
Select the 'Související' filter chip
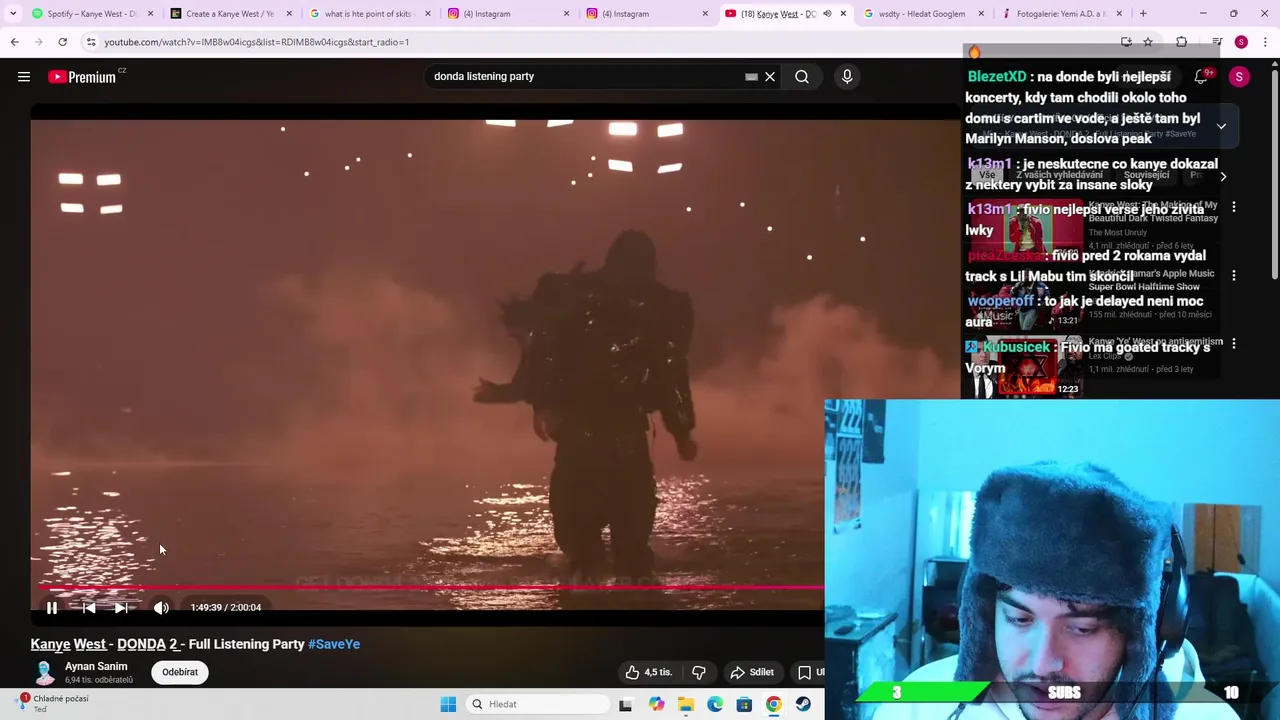coord(1147,175)
